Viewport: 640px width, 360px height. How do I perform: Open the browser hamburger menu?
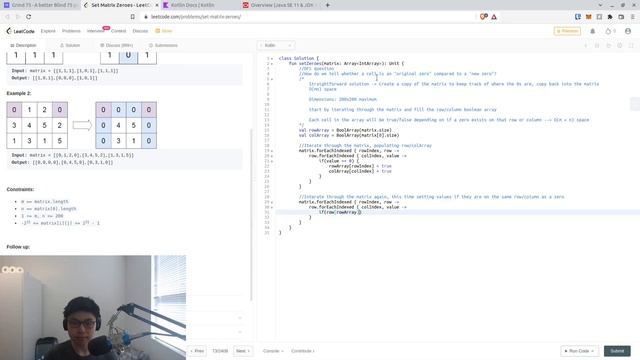click(632, 17)
